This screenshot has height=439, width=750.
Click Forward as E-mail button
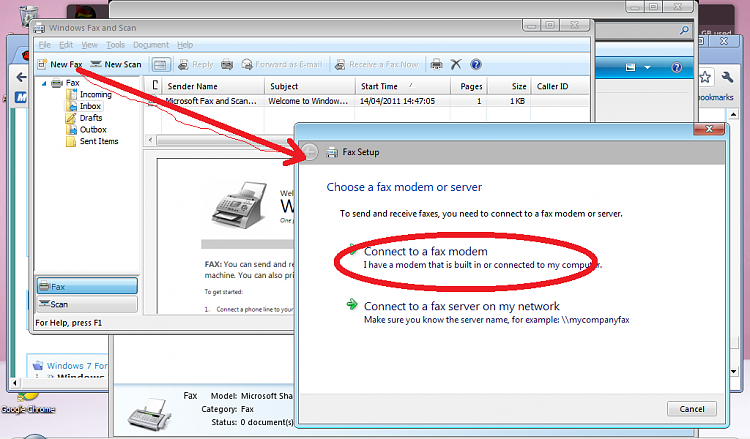pos(282,65)
